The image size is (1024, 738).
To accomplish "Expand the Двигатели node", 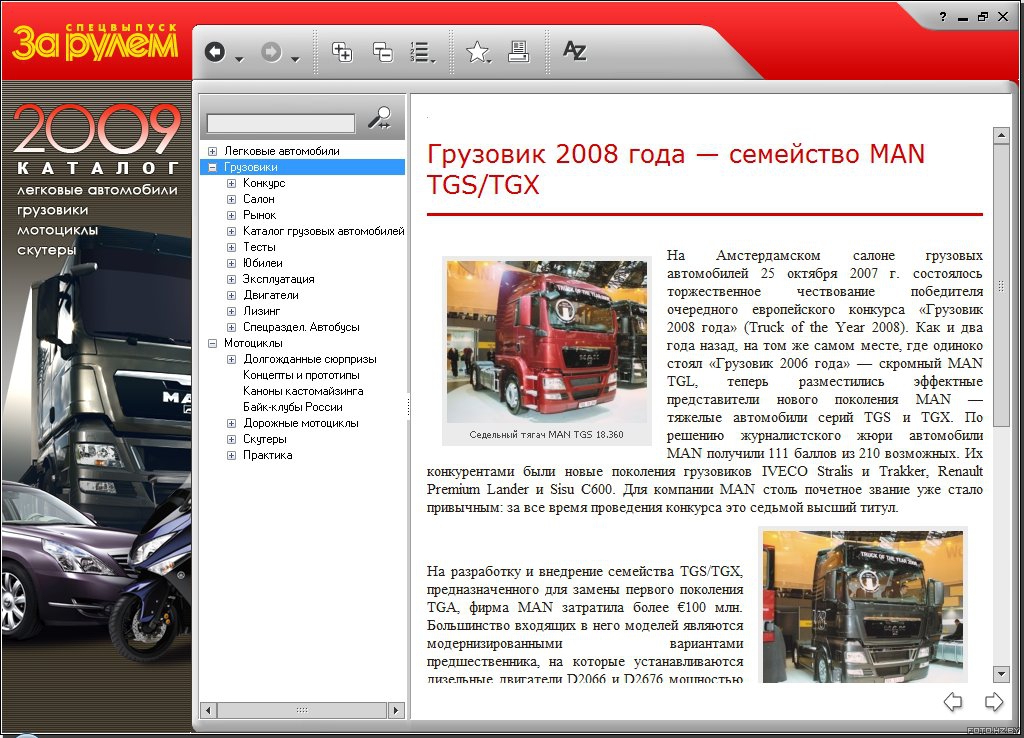I will tap(231, 295).
